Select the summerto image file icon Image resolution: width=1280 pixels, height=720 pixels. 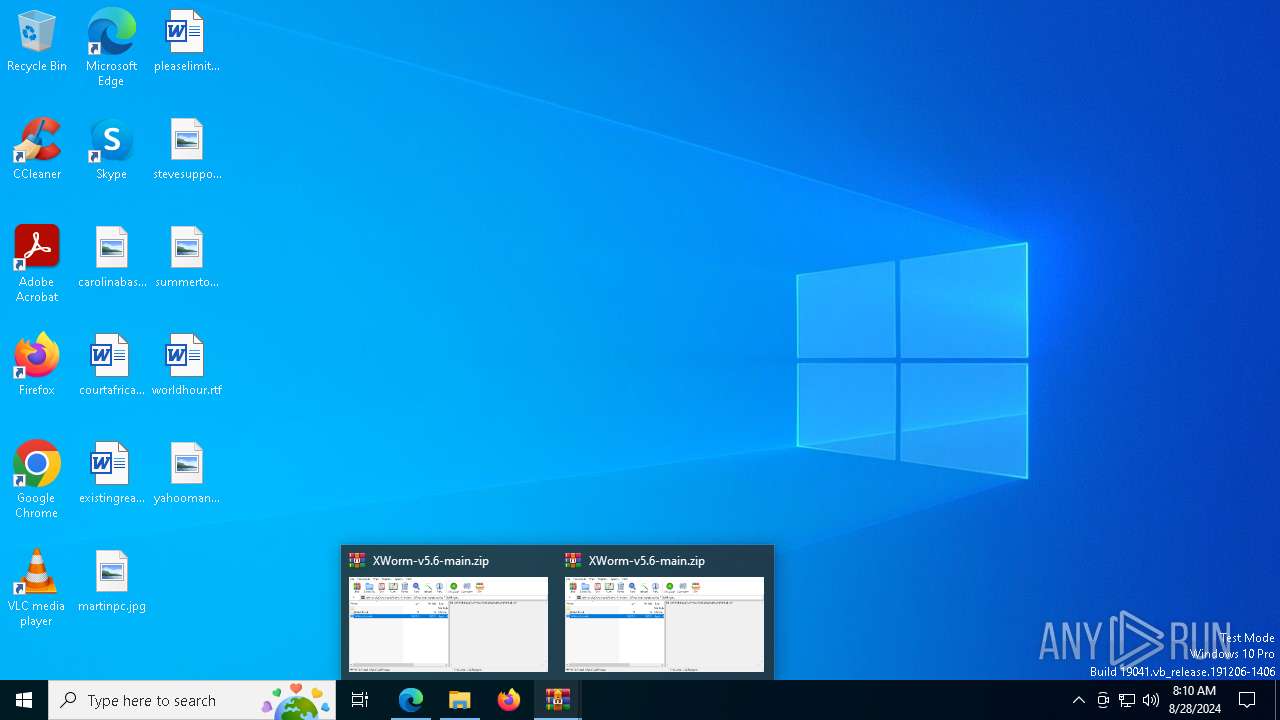pos(186,258)
